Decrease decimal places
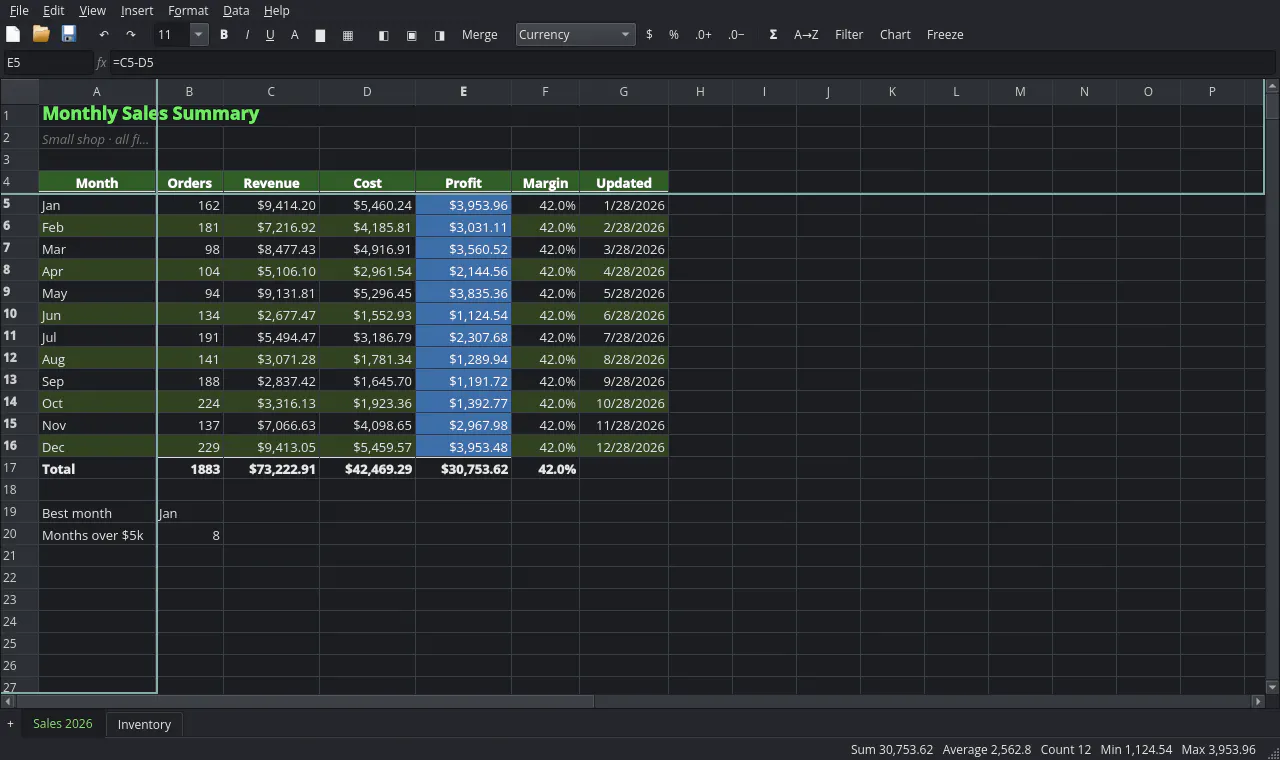Image resolution: width=1280 pixels, height=760 pixels. click(x=736, y=34)
